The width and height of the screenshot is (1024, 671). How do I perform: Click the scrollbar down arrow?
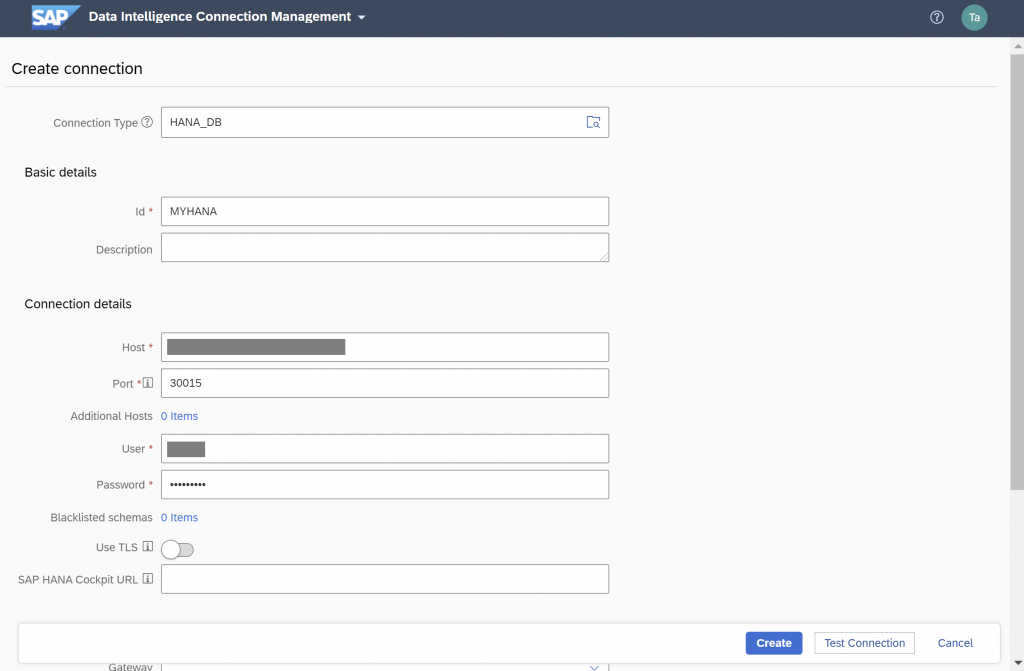point(1017,664)
